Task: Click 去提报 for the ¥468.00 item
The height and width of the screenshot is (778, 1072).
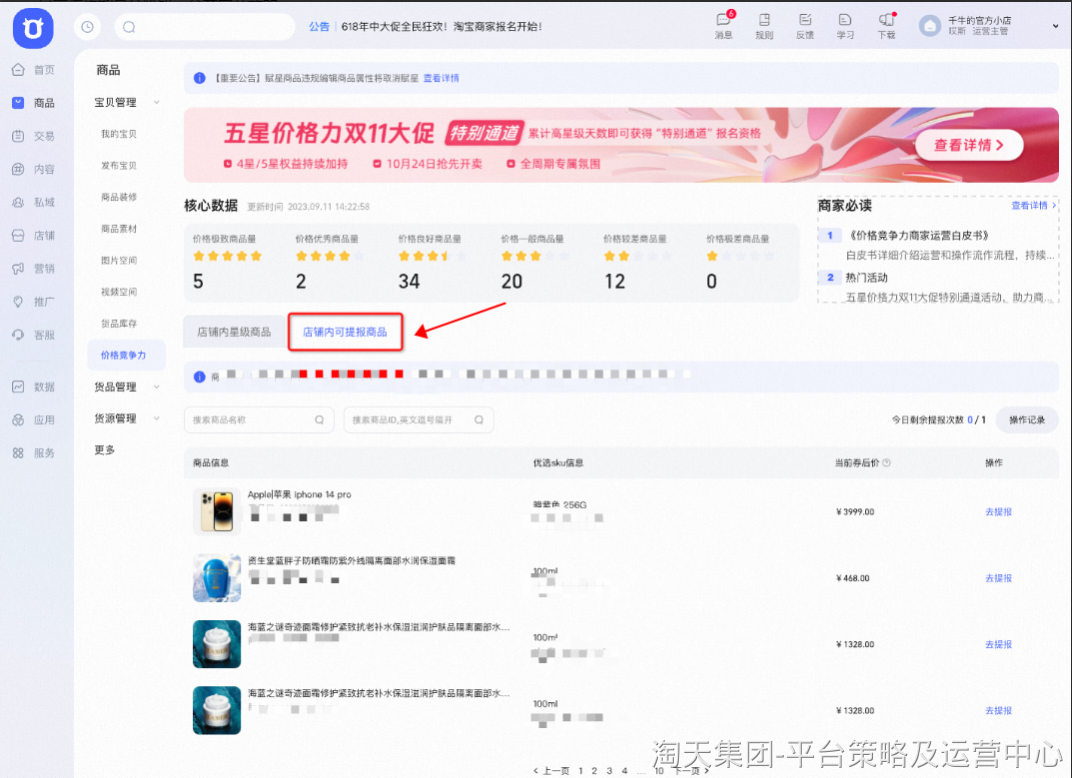Action: (998, 578)
